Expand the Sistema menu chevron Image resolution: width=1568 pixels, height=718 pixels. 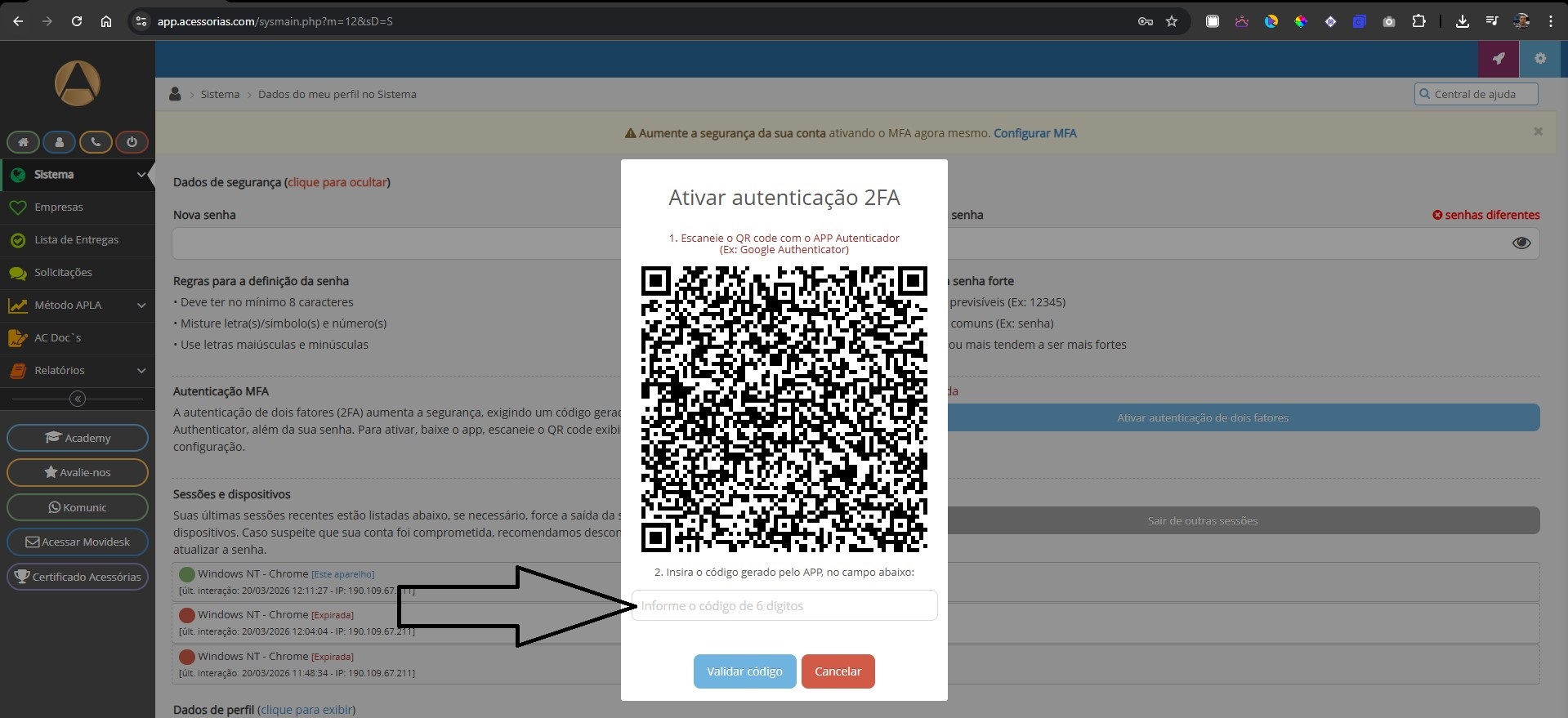pyautogui.click(x=141, y=175)
